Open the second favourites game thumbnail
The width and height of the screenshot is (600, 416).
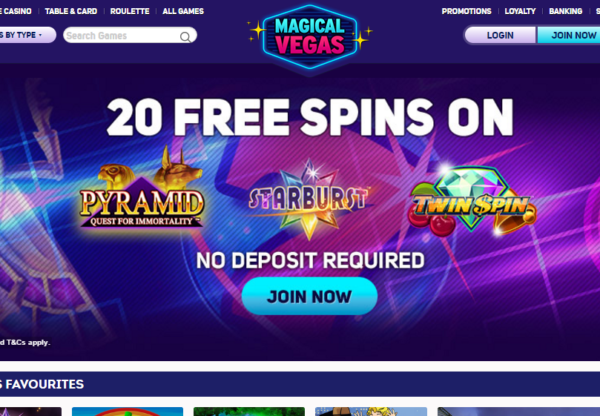point(127,411)
